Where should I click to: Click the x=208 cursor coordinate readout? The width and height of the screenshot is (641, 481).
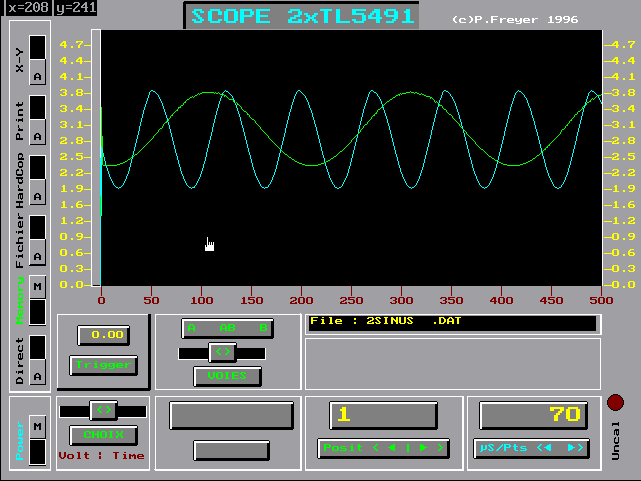tap(28, 7)
